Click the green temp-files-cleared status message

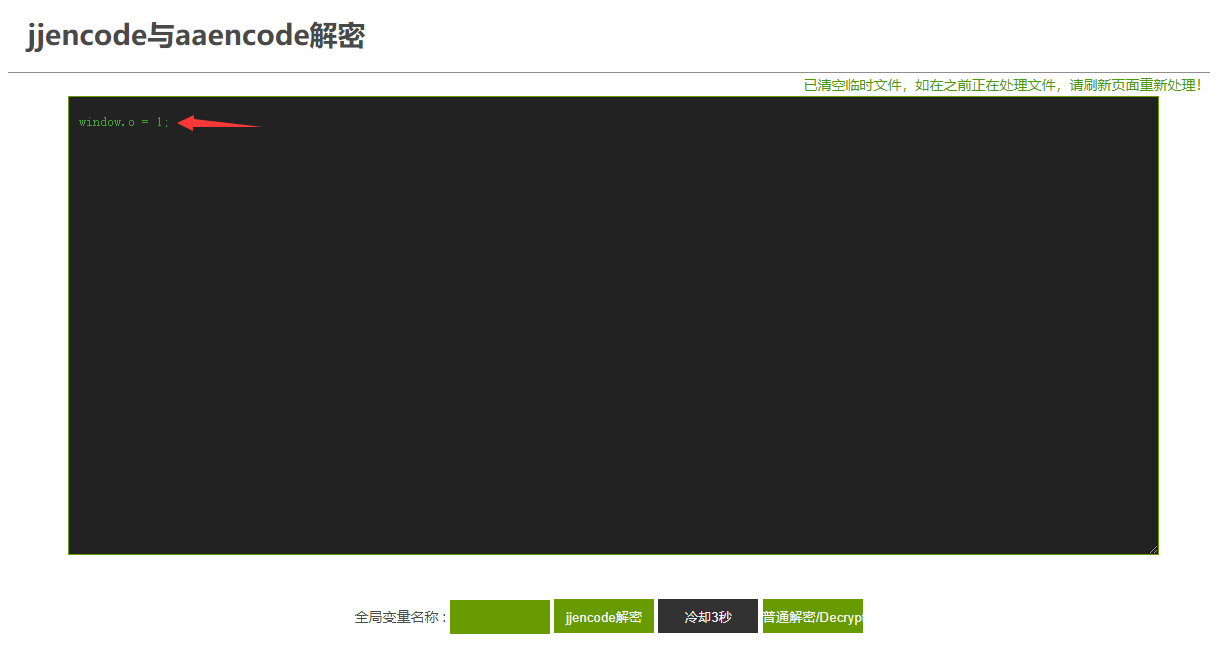(1002, 86)
